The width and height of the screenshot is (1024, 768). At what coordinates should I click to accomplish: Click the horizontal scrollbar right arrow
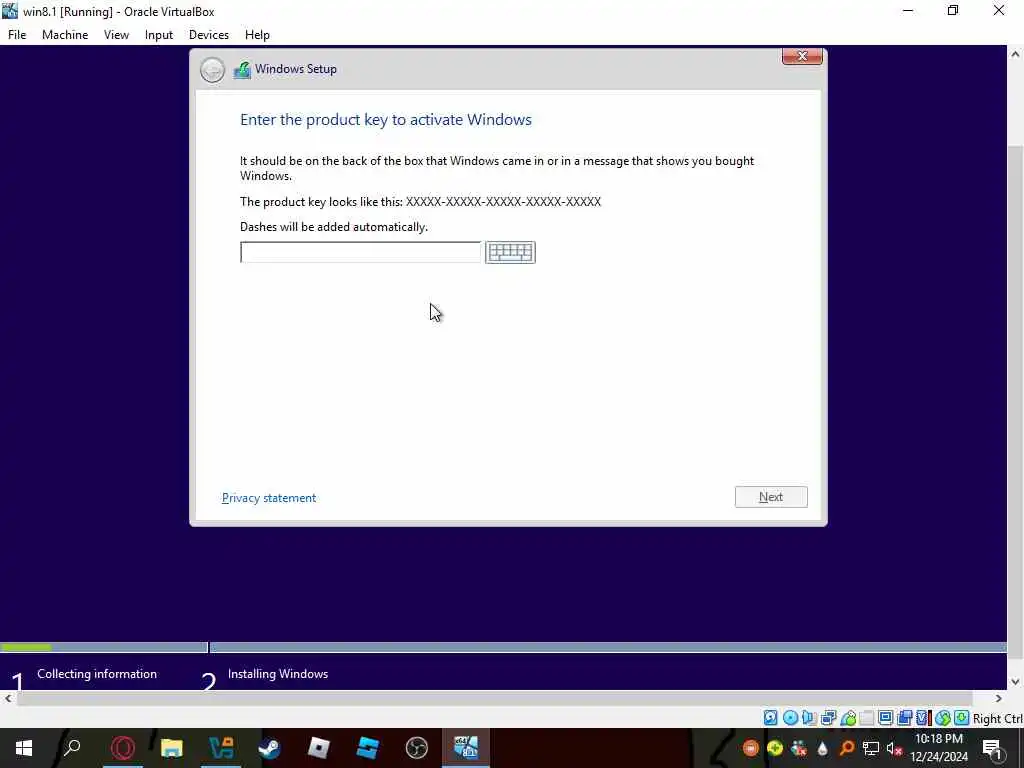[999, 698]
